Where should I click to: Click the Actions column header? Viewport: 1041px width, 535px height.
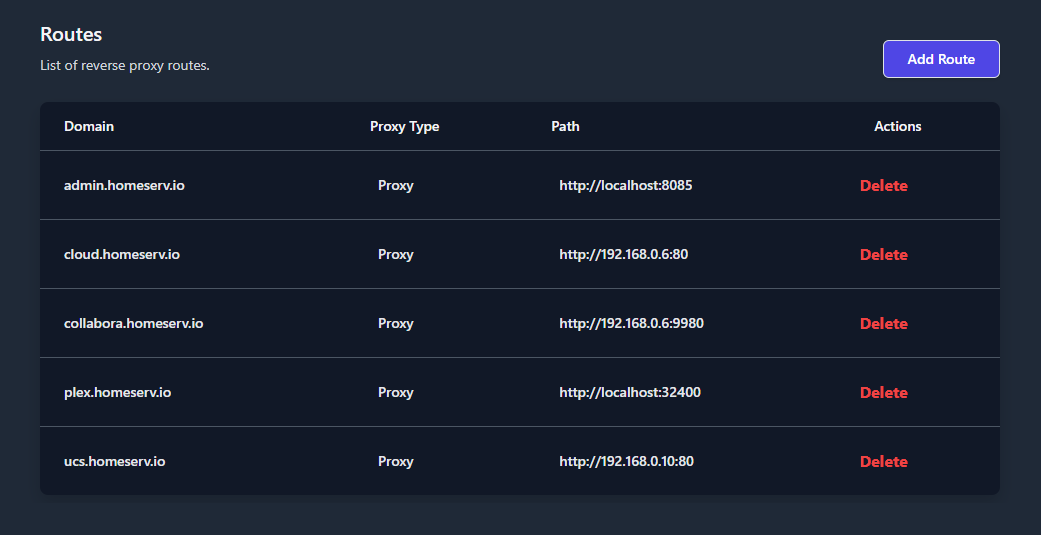coord(897,127)
